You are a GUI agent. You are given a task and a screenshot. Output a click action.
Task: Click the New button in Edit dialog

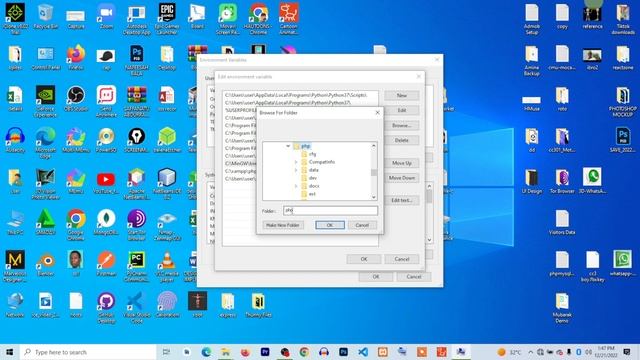point(402,95)
